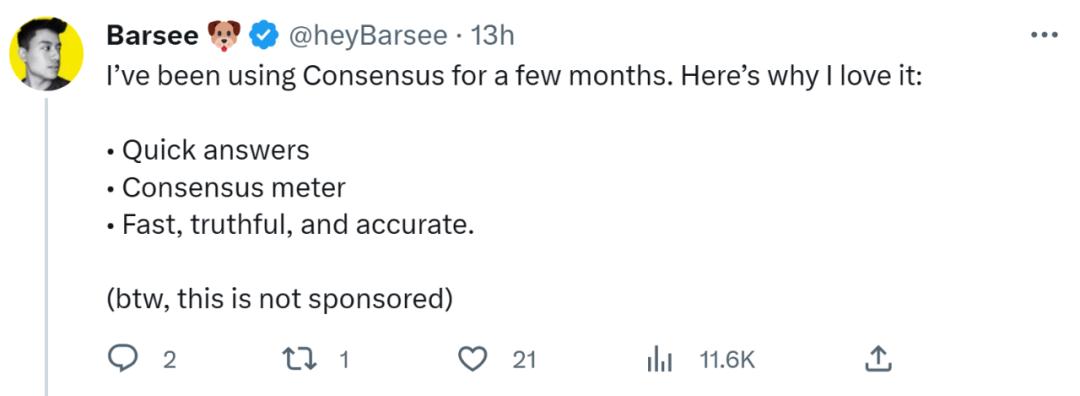
Task: Click the share upload arrow icon
Action: (x=878, y=359)
